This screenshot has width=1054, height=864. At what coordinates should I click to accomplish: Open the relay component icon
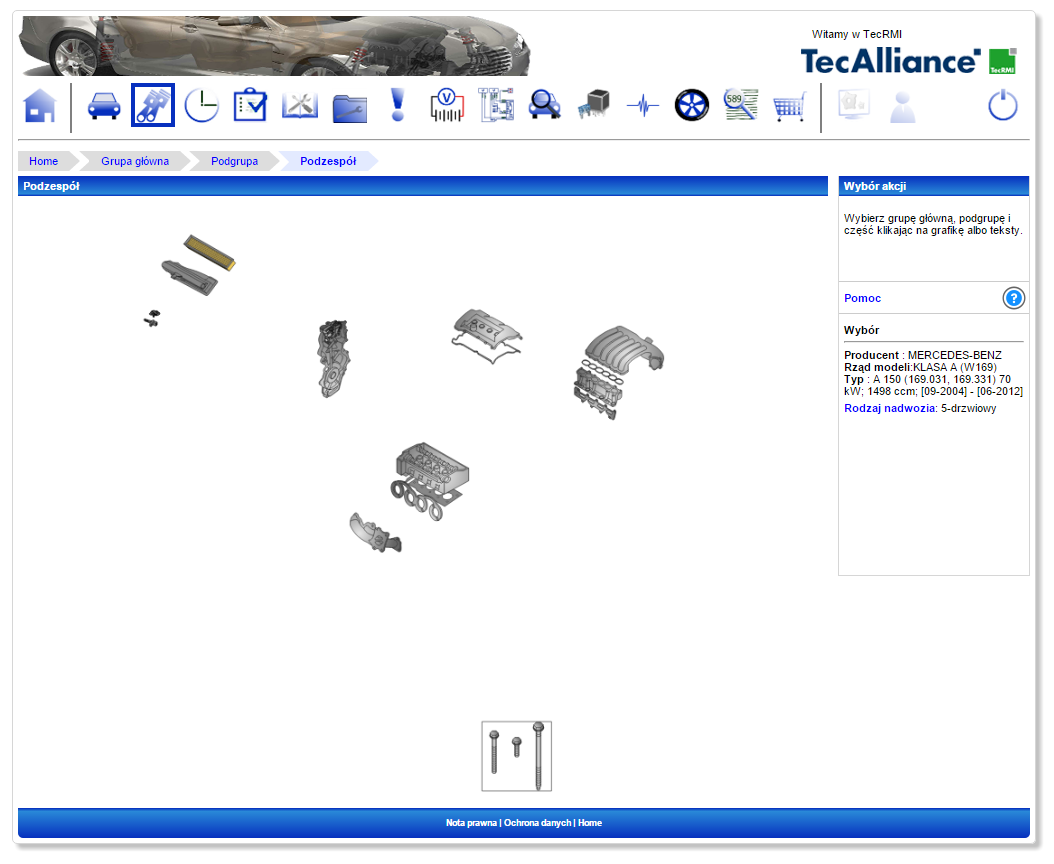point(593,105)
